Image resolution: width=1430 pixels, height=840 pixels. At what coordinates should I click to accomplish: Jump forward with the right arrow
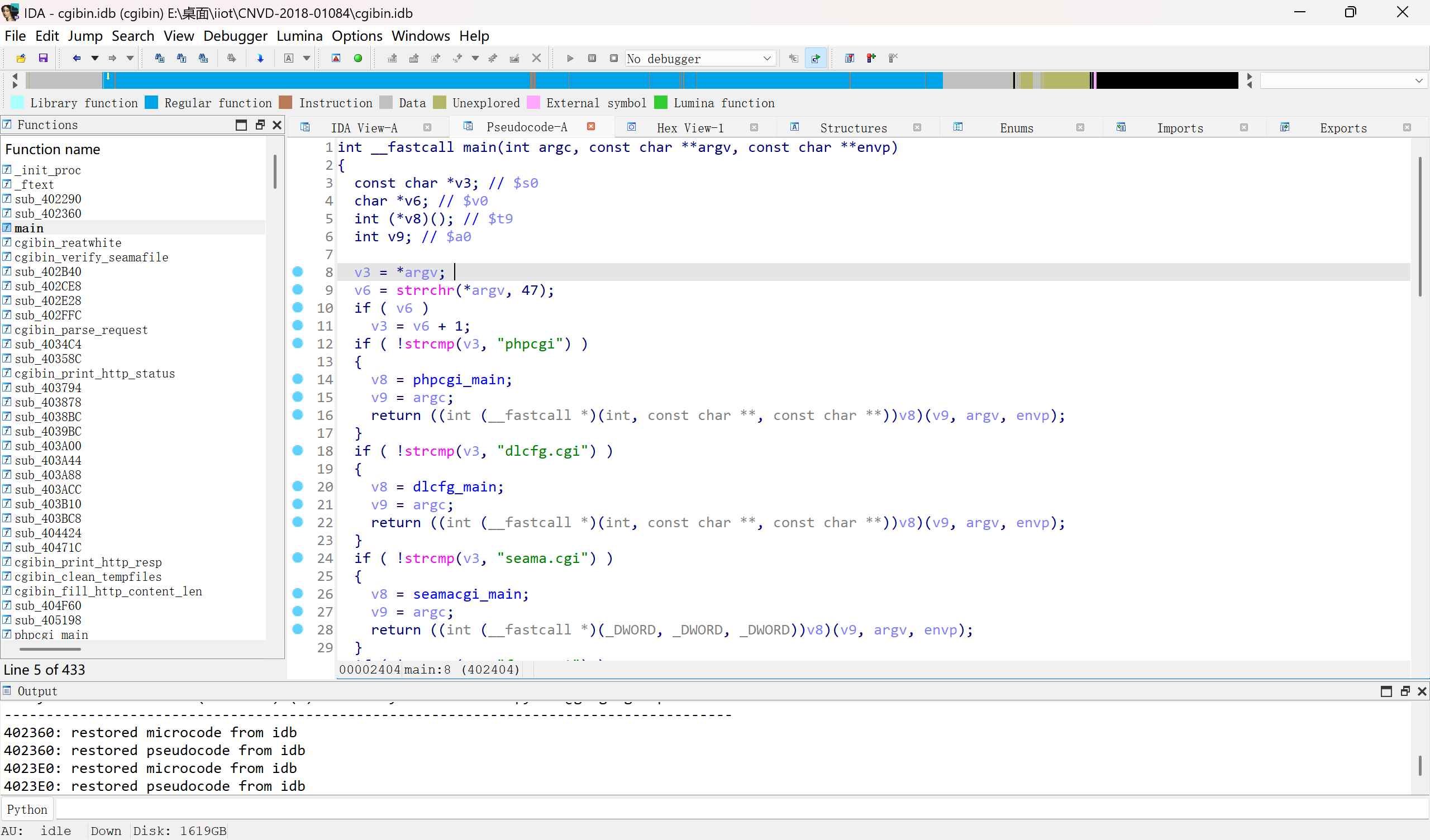pyautogui.click(x=112, y=58)
